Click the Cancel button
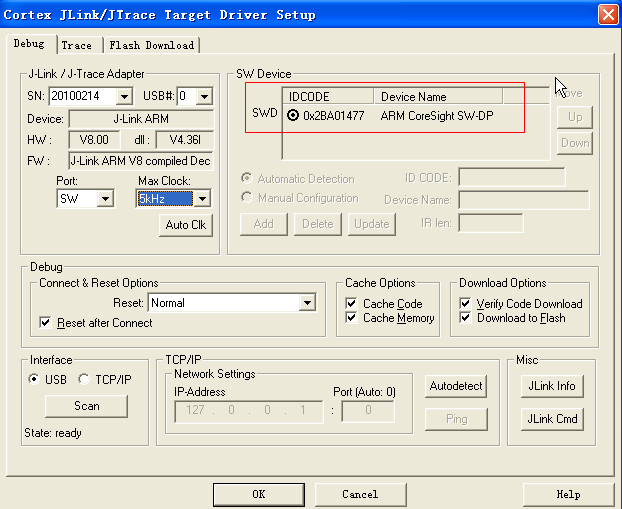The height and width of the screenshot is (509, 622). 361,494
